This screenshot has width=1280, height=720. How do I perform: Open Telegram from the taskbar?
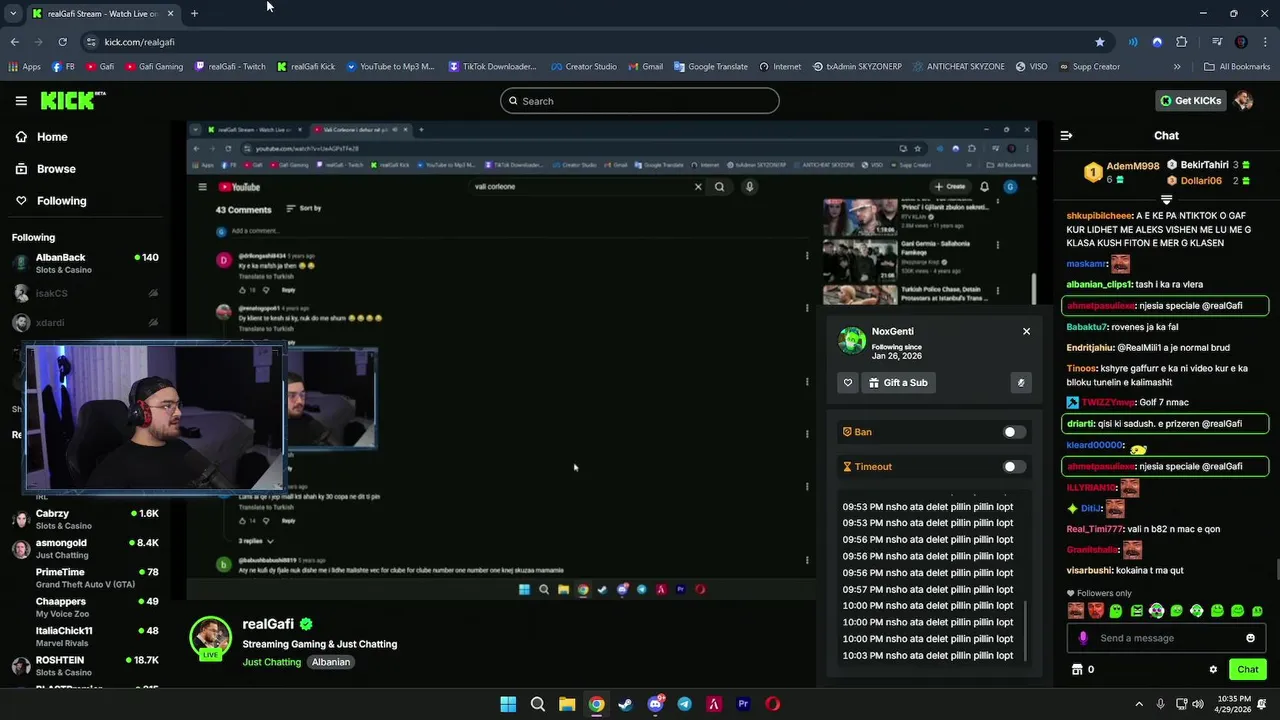(684, 704)
